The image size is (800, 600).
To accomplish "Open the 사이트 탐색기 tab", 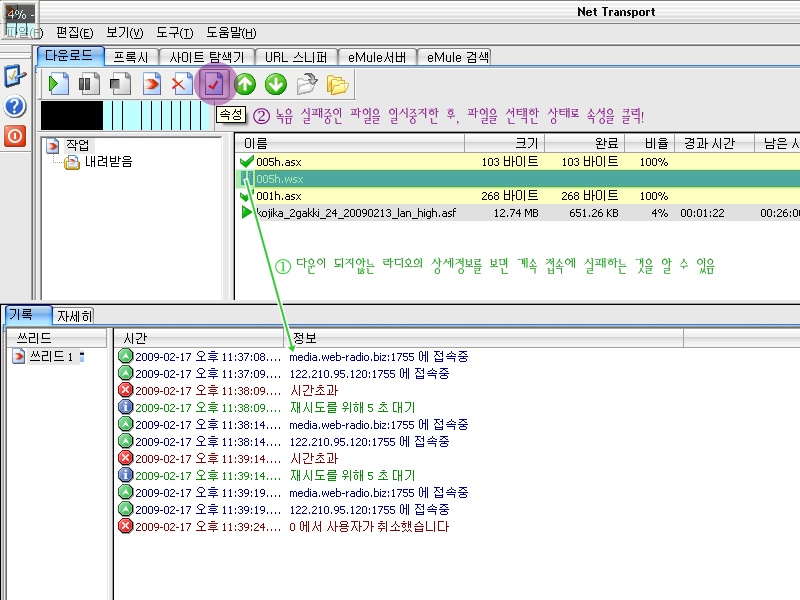I will pos(207,57).
